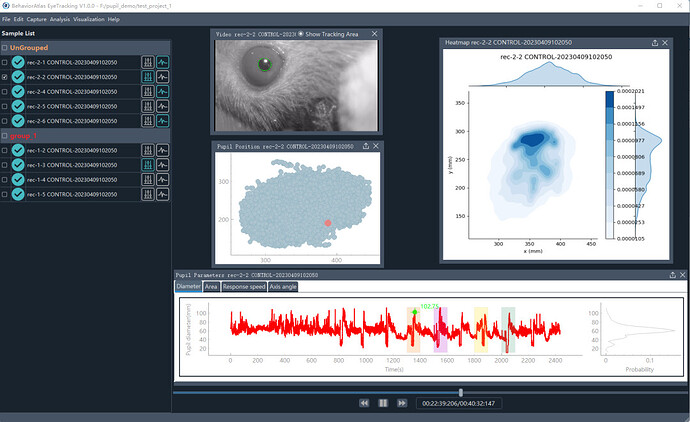Collapse the UnGrouped sample group
Image resolution: width=690 pixels, height=422 pixels.
[5, 48]
